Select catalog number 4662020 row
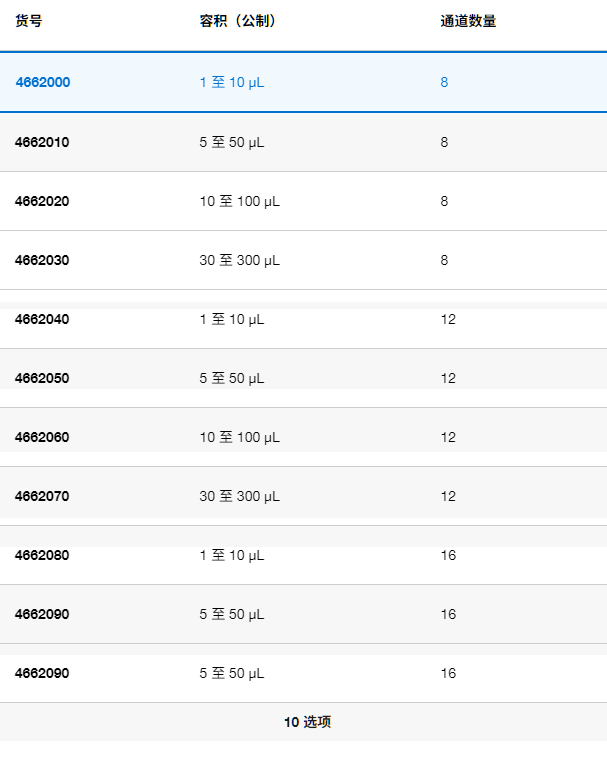Viewport: 607px width, 783px height. (x=42, y=201)
